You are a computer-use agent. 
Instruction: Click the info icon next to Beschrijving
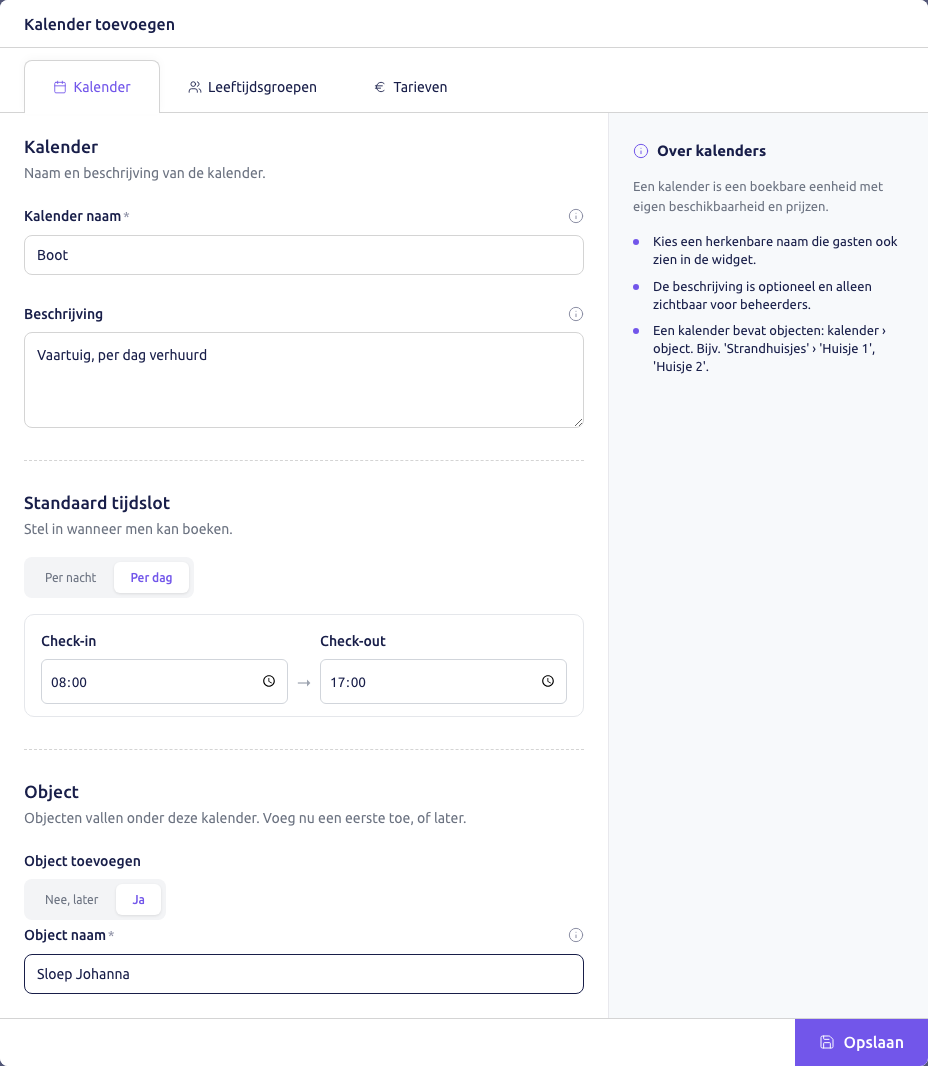575,314
